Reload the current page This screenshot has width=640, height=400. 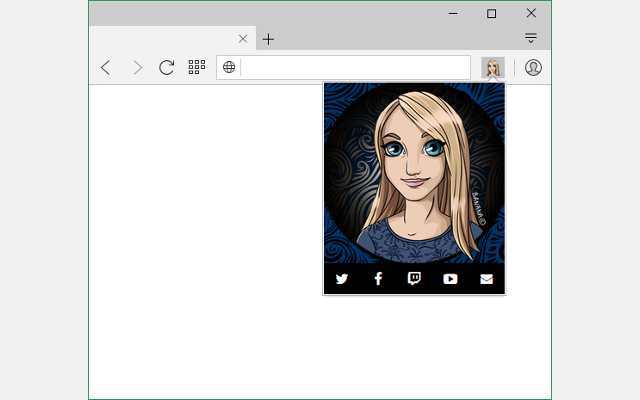[x=167, y=67]
